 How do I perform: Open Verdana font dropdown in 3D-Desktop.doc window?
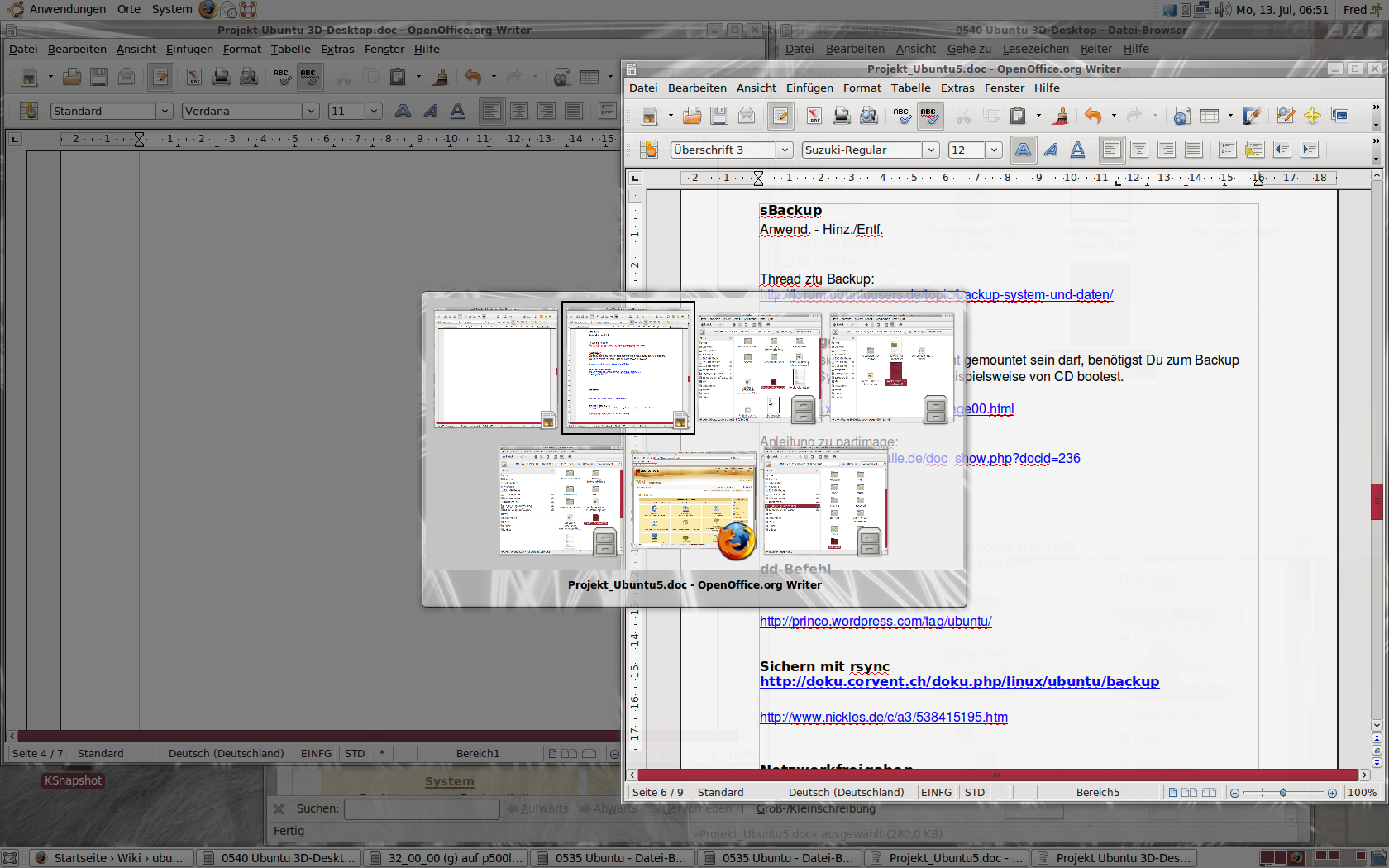point(311,111)
